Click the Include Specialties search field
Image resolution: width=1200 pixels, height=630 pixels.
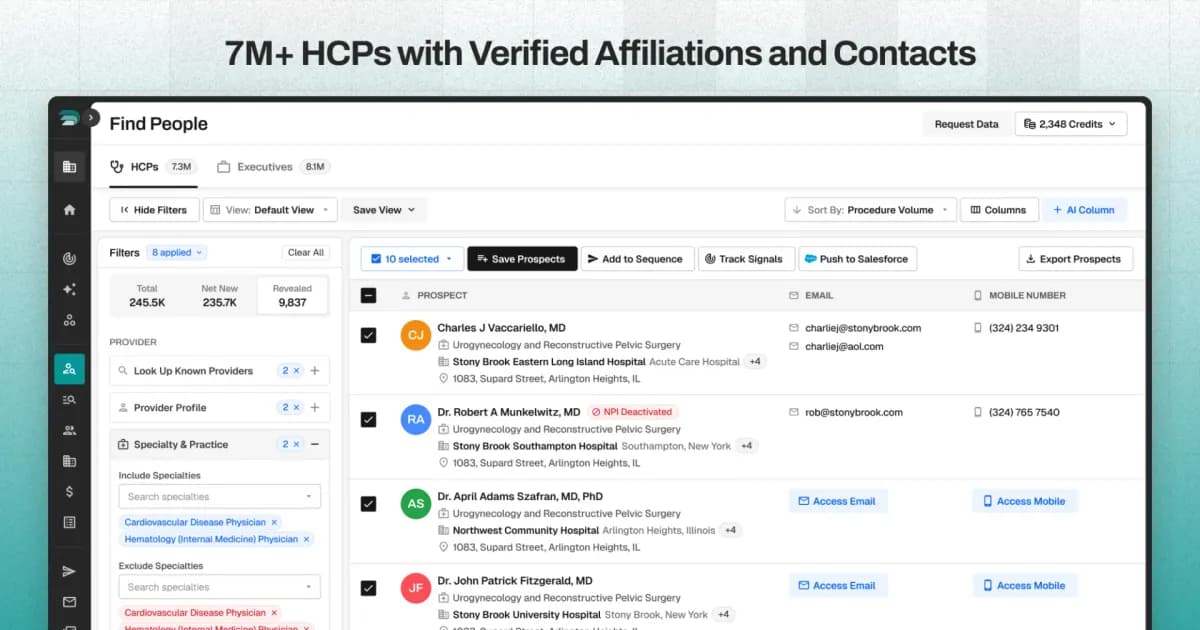tap(220, 496)
